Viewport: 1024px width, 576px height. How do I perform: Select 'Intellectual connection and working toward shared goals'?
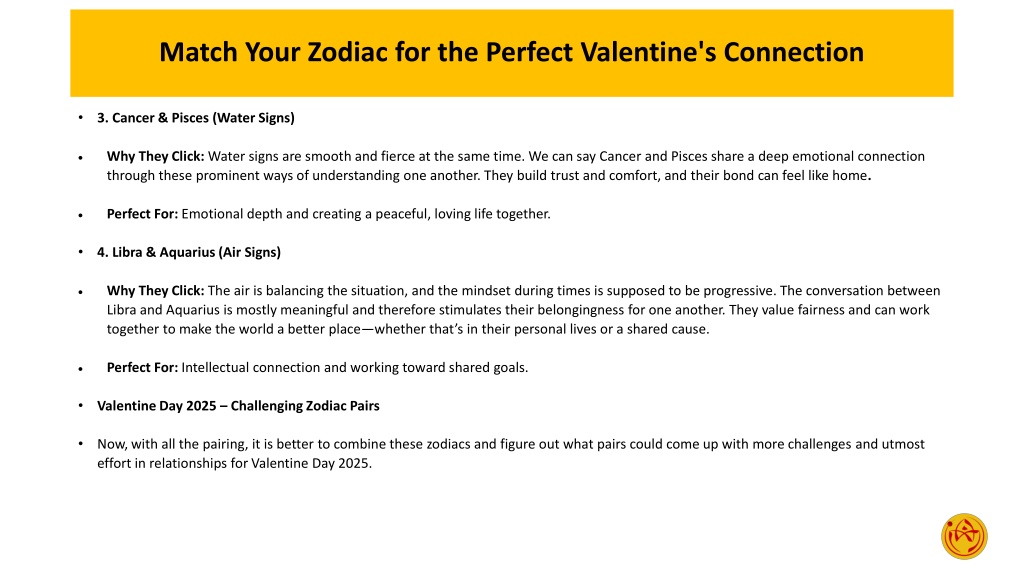(x=355, y=367)
